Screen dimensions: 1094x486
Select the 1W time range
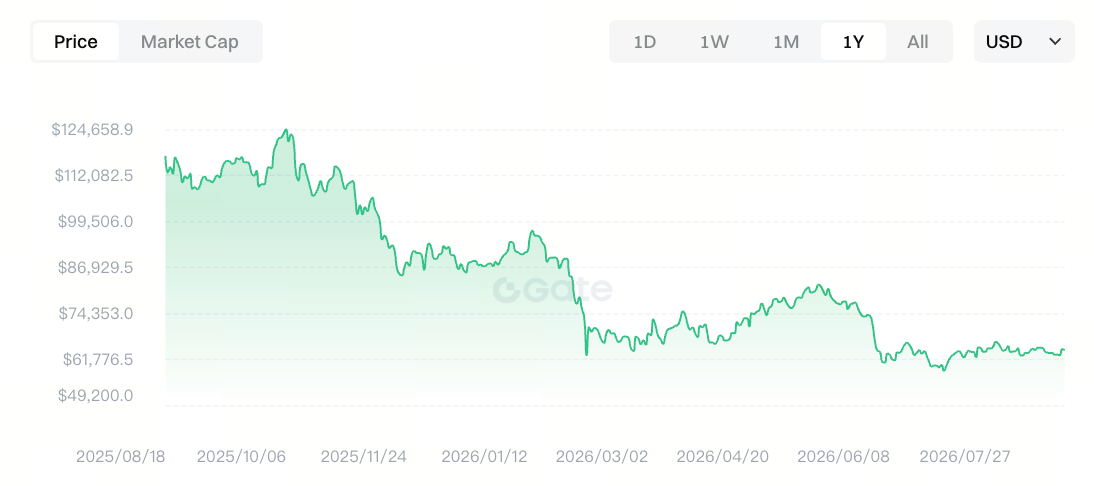[x=714, y=42]
